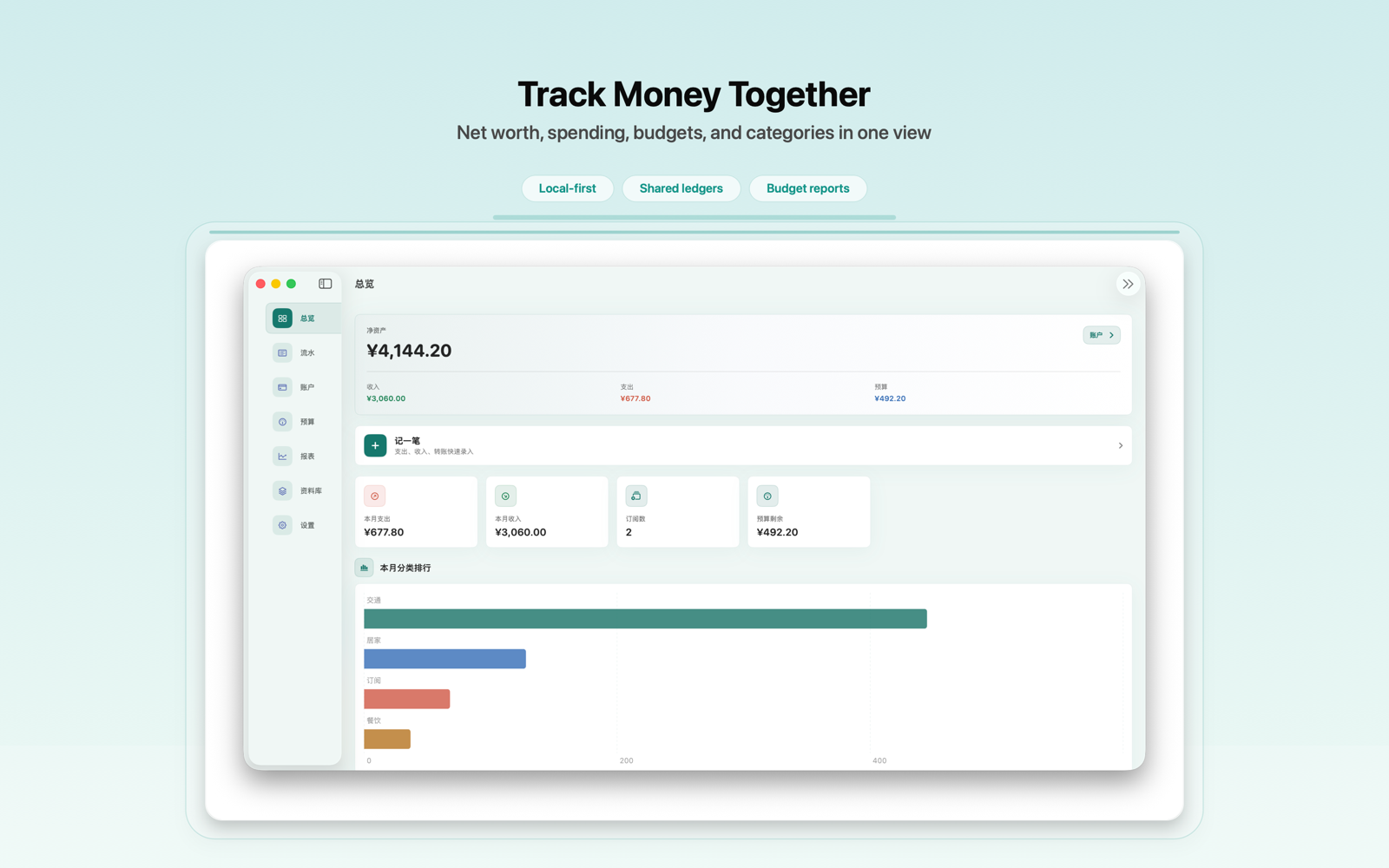Click the chart axis label 200
Screen dimensions: 1389x868
(x=626, y=760)
